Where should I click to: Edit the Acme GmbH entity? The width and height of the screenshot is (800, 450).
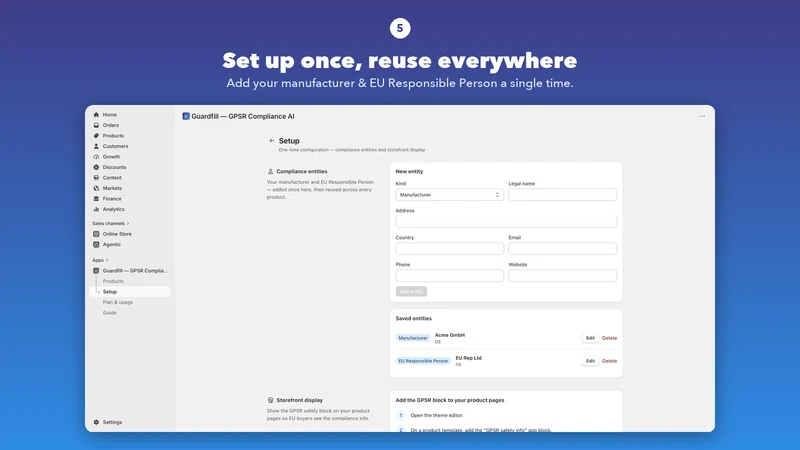[x=590, y=338]
